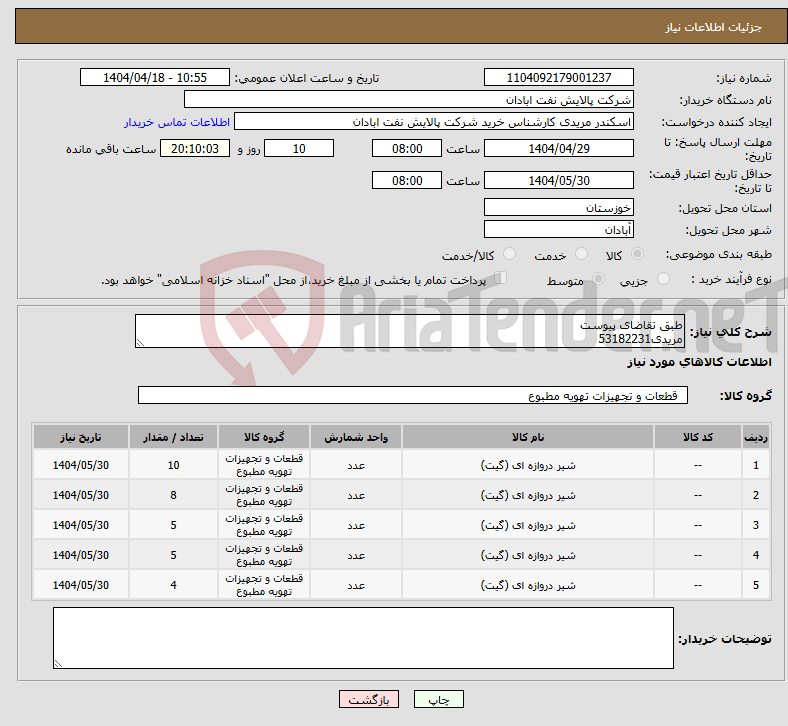
Task: Click the اطلاعات کالاهای مورد نیاز heading
Action: [699, 362]
